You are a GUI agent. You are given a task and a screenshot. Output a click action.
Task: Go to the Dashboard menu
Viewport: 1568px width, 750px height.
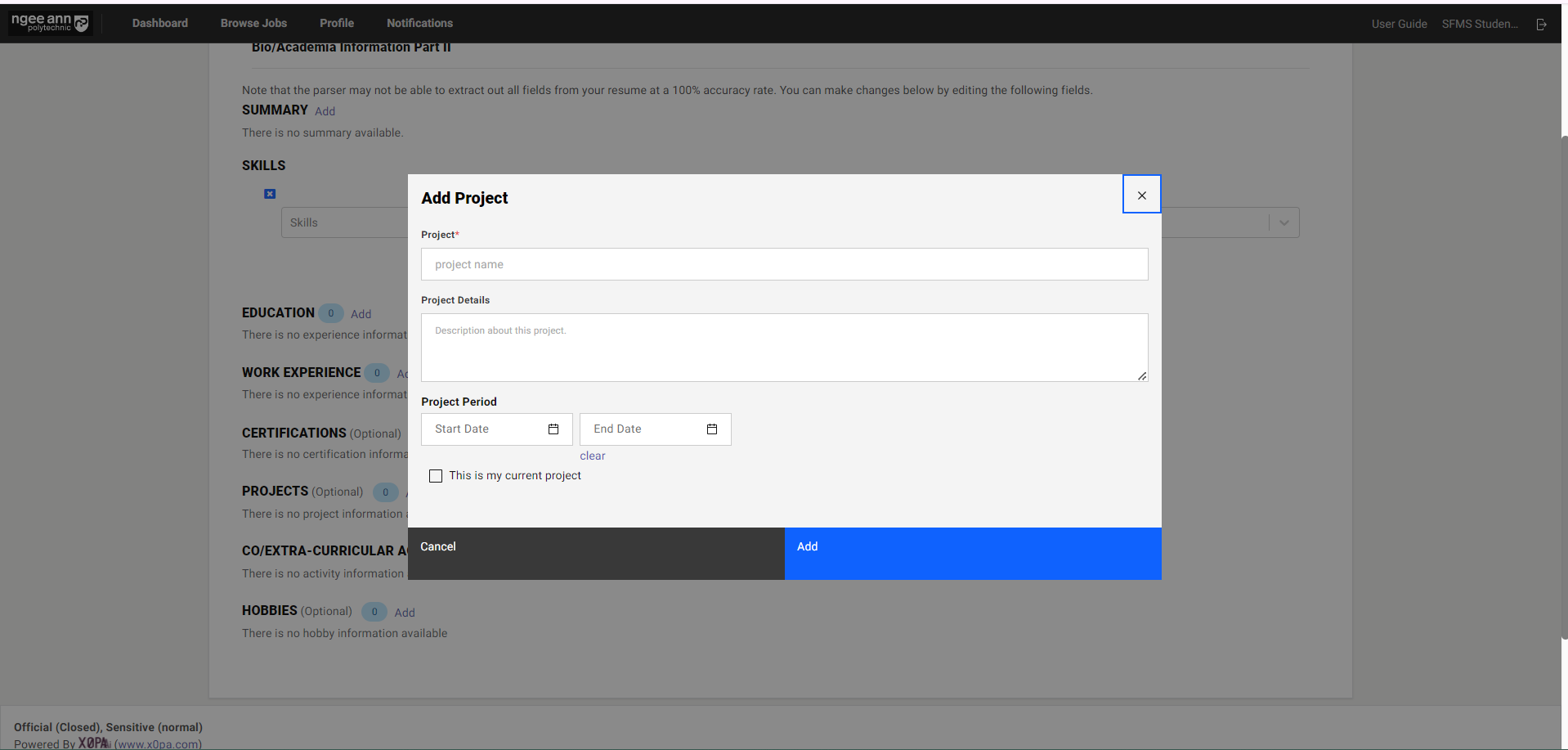coord(160,23)
